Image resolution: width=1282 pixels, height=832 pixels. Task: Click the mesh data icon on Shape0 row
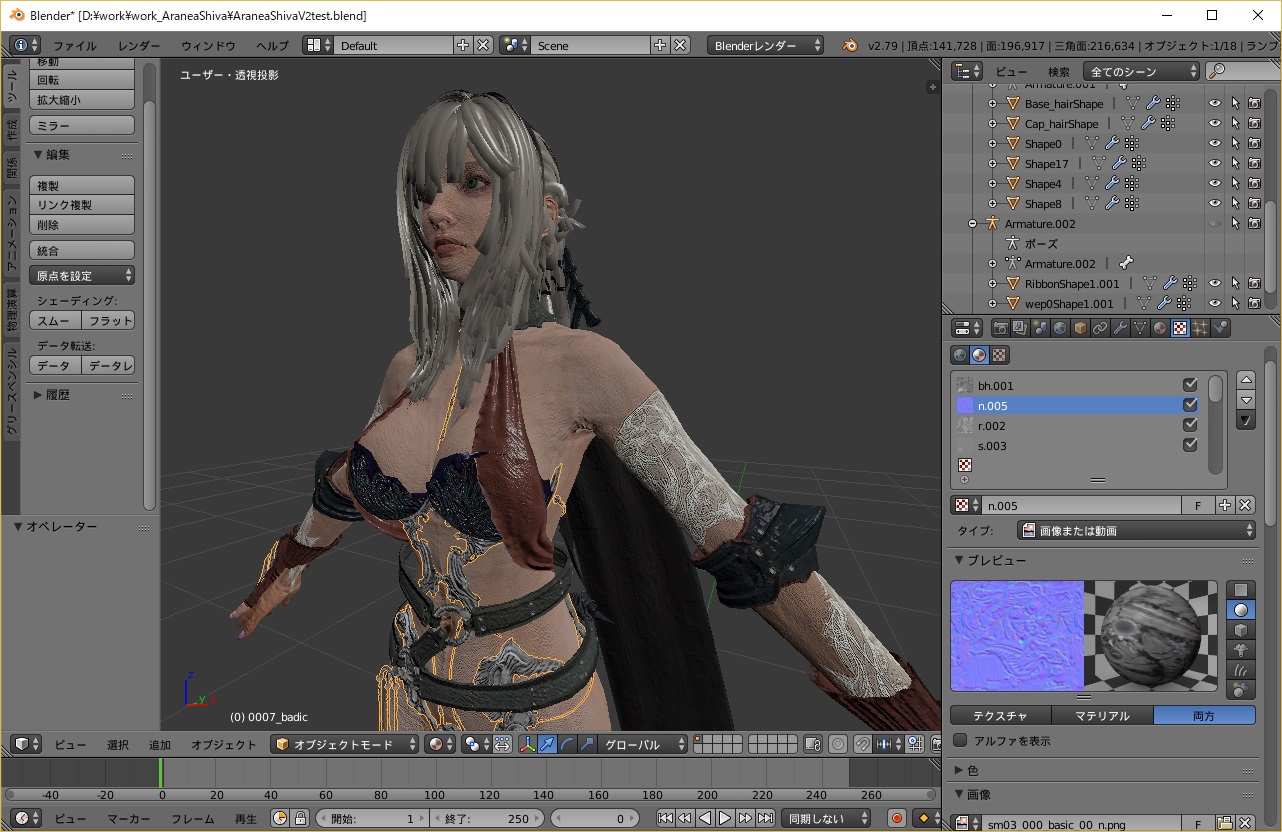click(x=1092, y=144)
